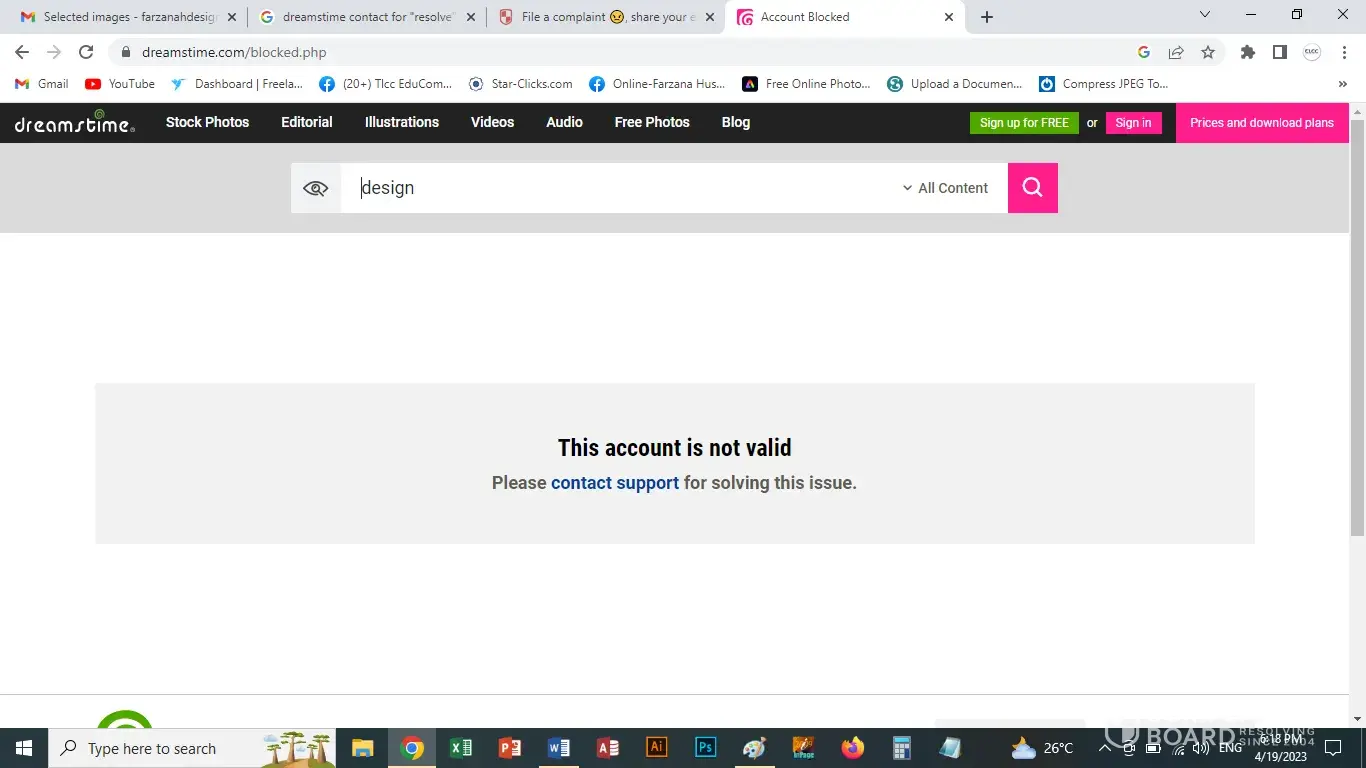Go to the Videos section

click(492, 122)
